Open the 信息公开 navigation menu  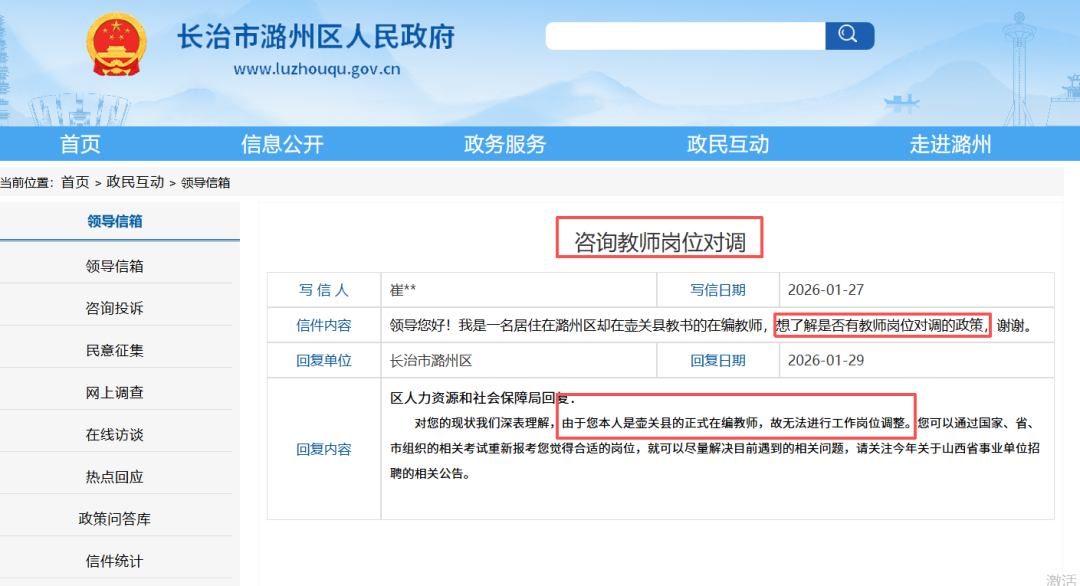(282, 144)
